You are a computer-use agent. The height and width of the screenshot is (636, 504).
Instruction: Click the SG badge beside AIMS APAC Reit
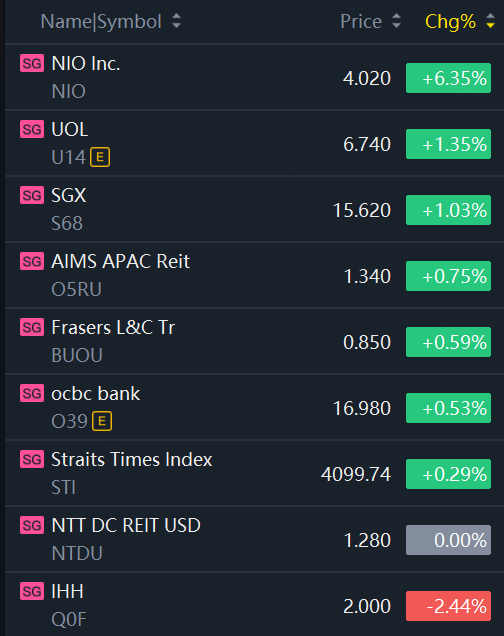point(32,262)
